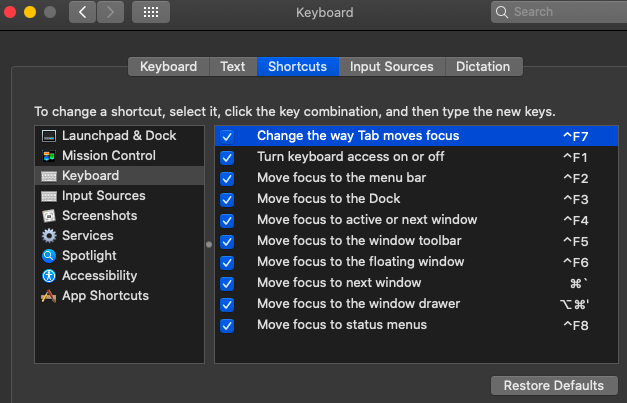The height and width of the screenshot is (403, 627).
Task: Uncheck Move focus to next window
Action: point(227,283)
